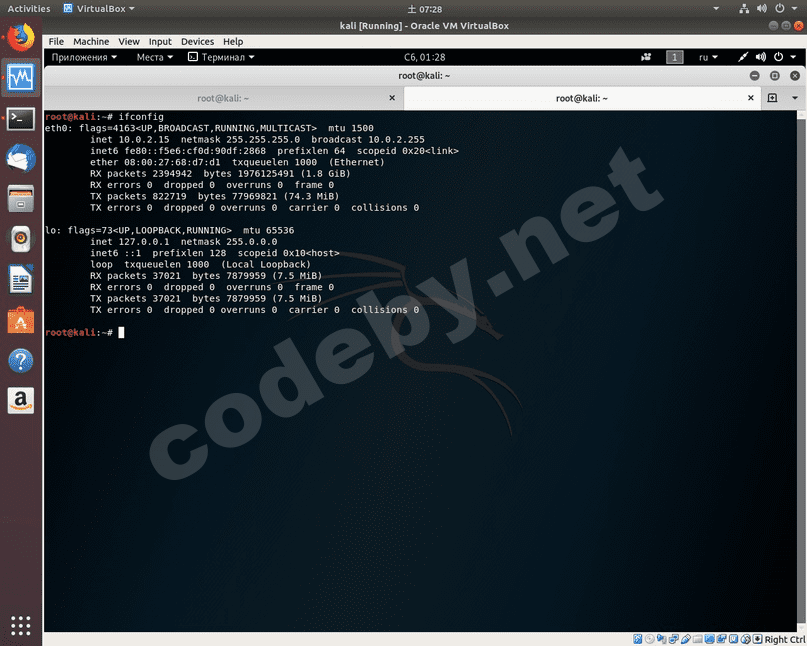Screen dimensions: 807x646
Task: Open a new terminal tab button
Action: [x=772, y=98]
